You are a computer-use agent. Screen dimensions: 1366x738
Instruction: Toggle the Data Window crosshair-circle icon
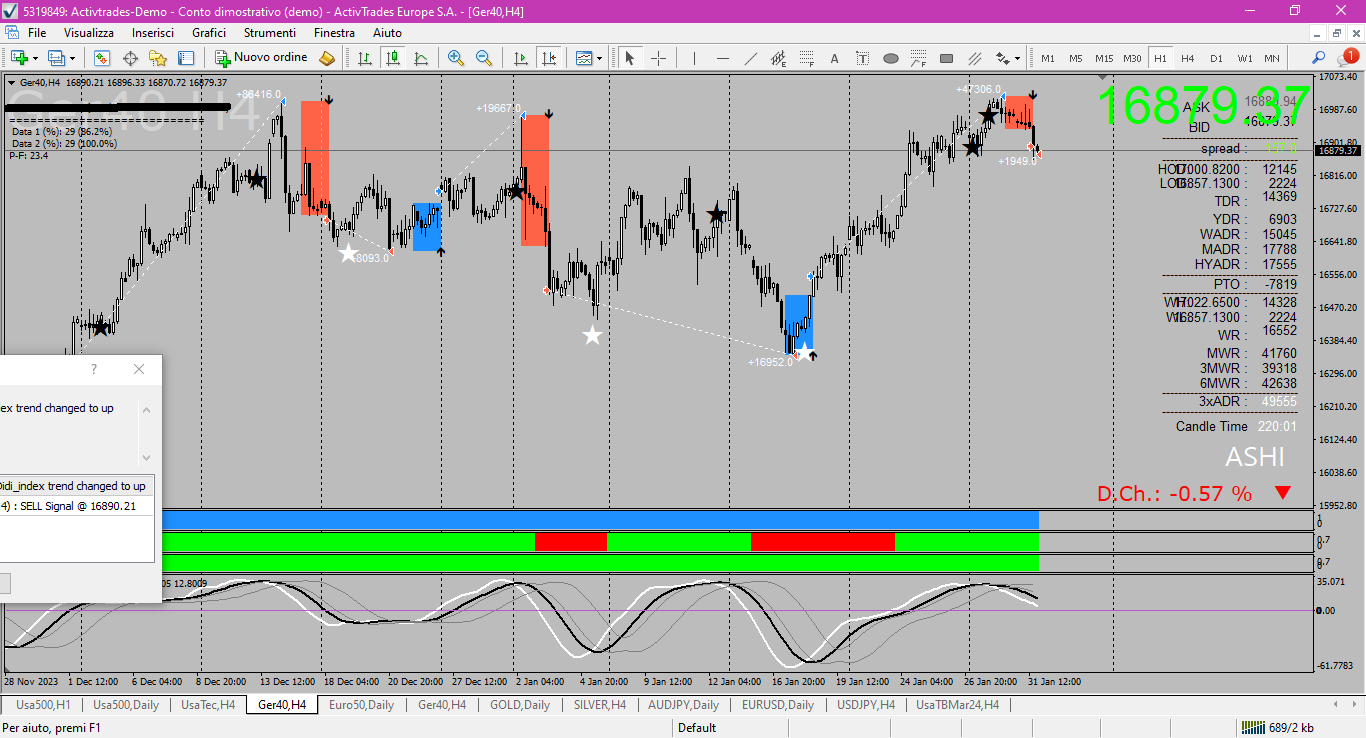[130, 58]
